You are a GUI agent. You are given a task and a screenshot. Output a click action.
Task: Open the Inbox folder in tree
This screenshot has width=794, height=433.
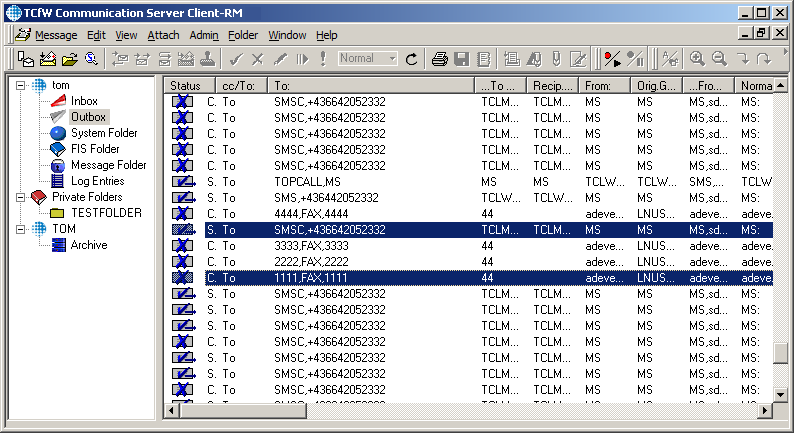click(84, 101)
